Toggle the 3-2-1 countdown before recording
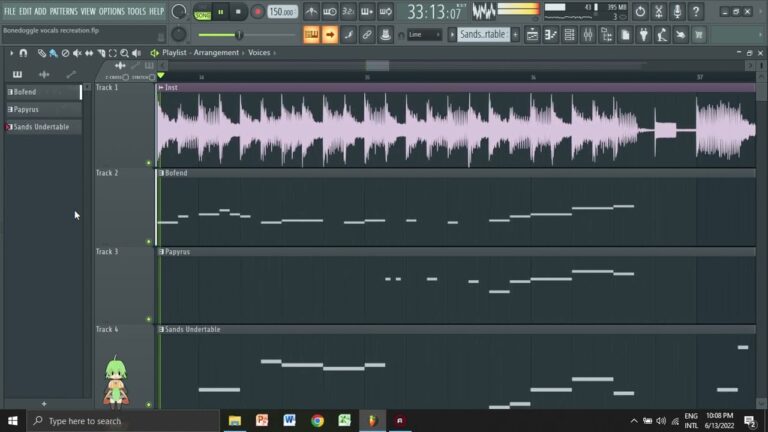 [x=348, y=11]
